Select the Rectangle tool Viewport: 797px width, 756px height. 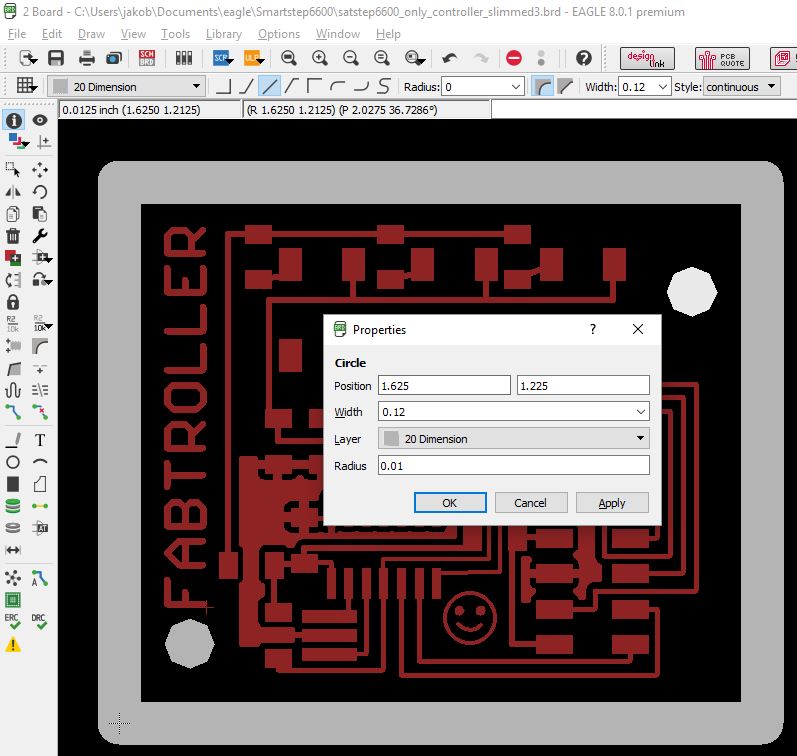click(13, 484)
